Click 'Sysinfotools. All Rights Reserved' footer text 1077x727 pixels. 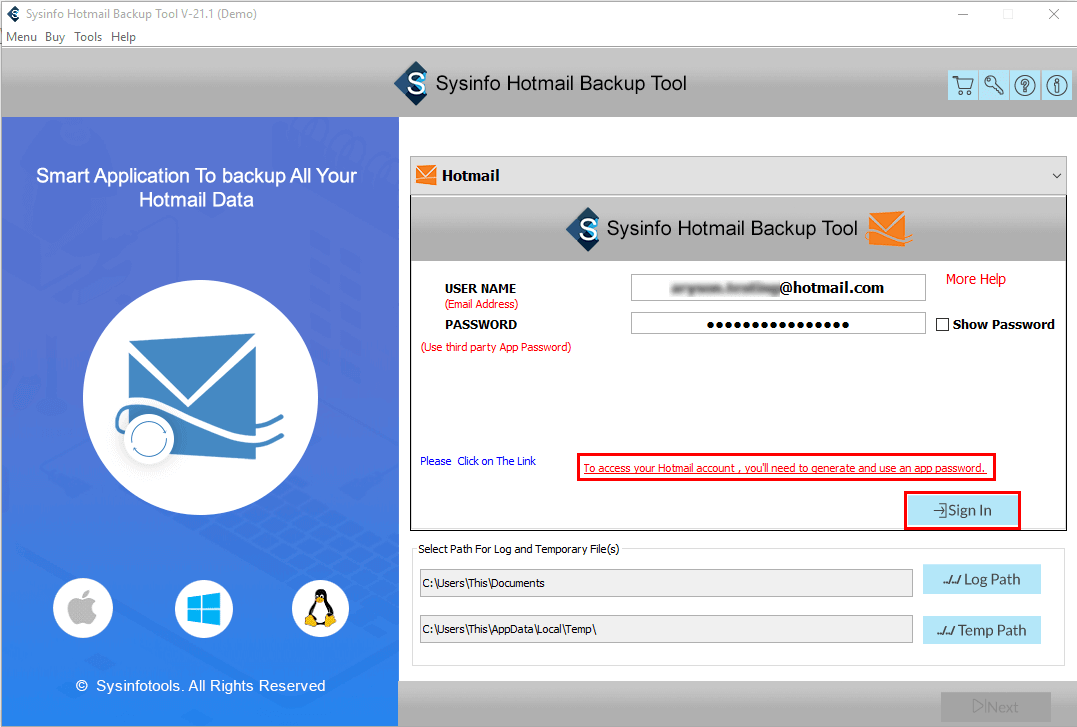pyautogui.click(x=201, y=686)
